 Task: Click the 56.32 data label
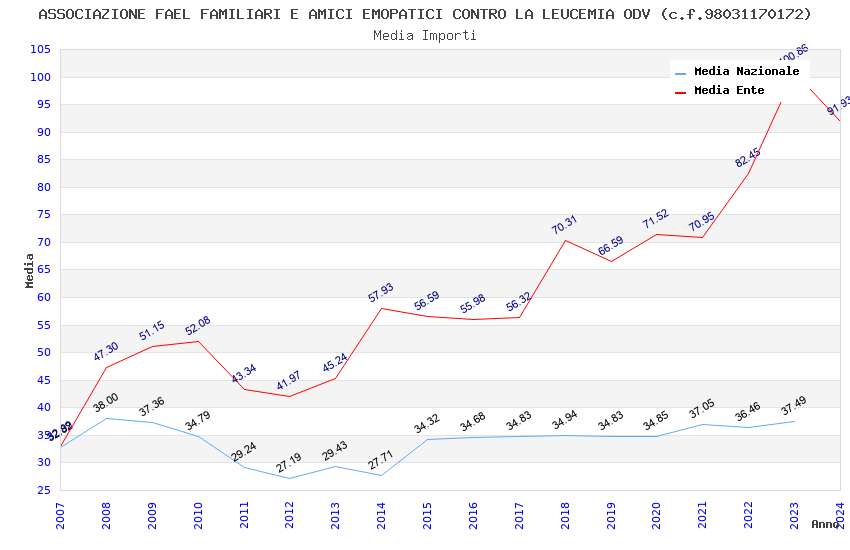(x=519, y=302)
